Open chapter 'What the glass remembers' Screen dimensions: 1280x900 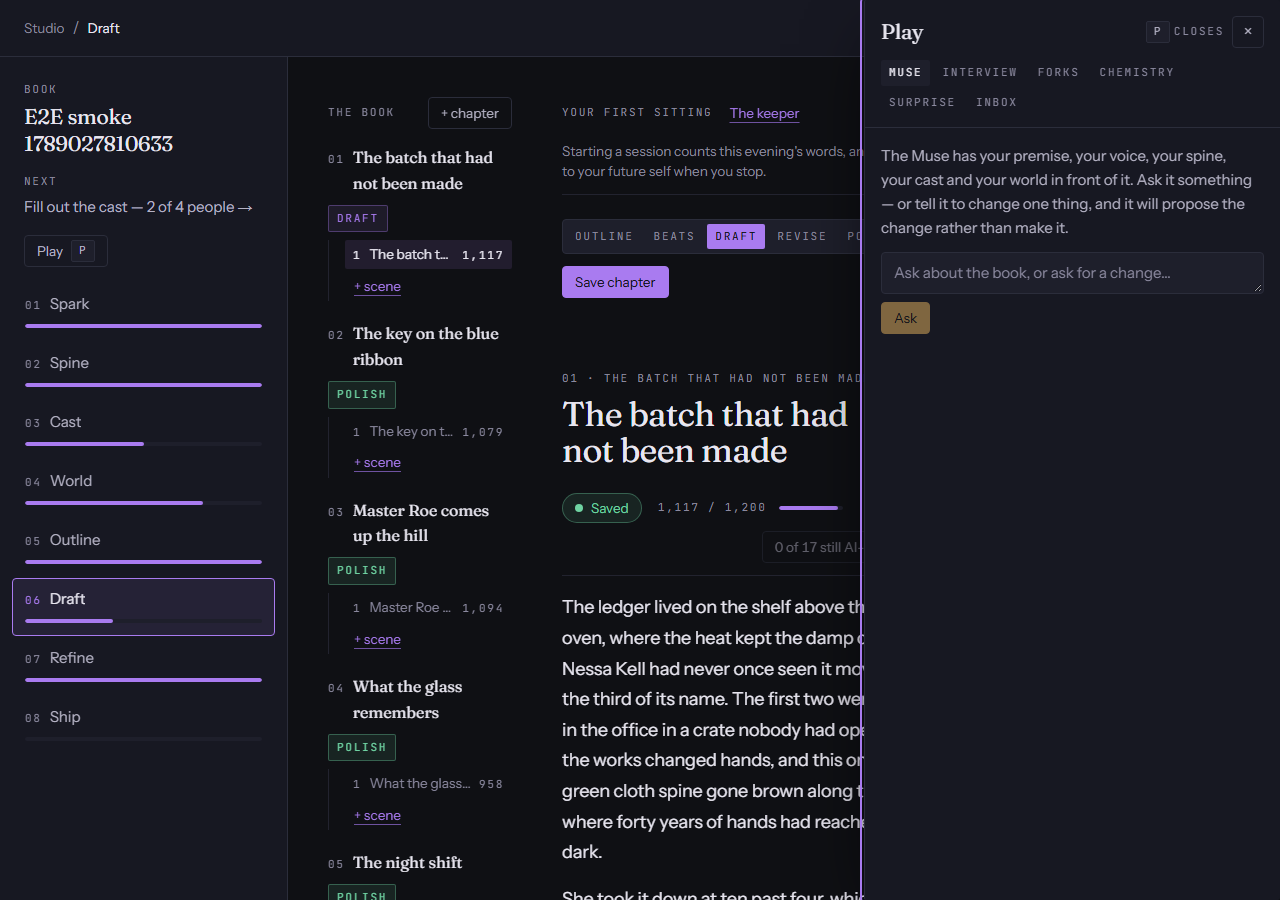(x=407, y=700)
